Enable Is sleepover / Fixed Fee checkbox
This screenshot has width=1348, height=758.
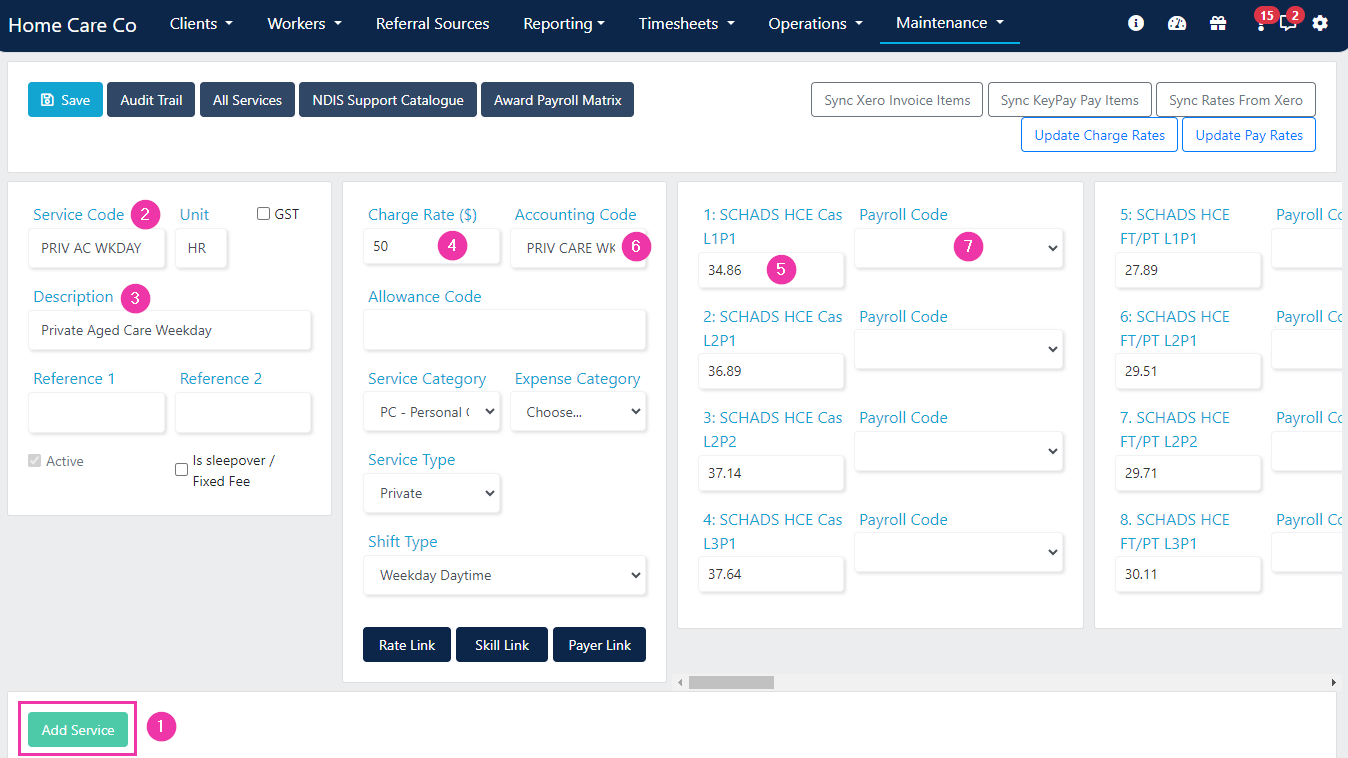[x=181, y=470]
